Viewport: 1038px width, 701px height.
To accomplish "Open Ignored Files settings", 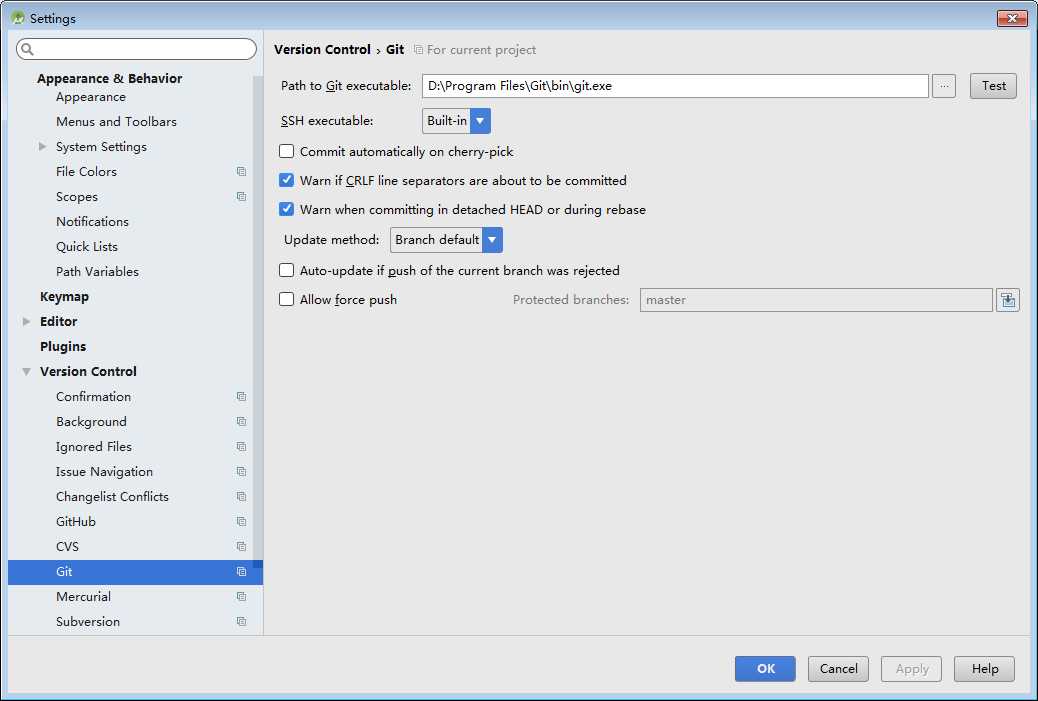I will (x=94, y=447).
